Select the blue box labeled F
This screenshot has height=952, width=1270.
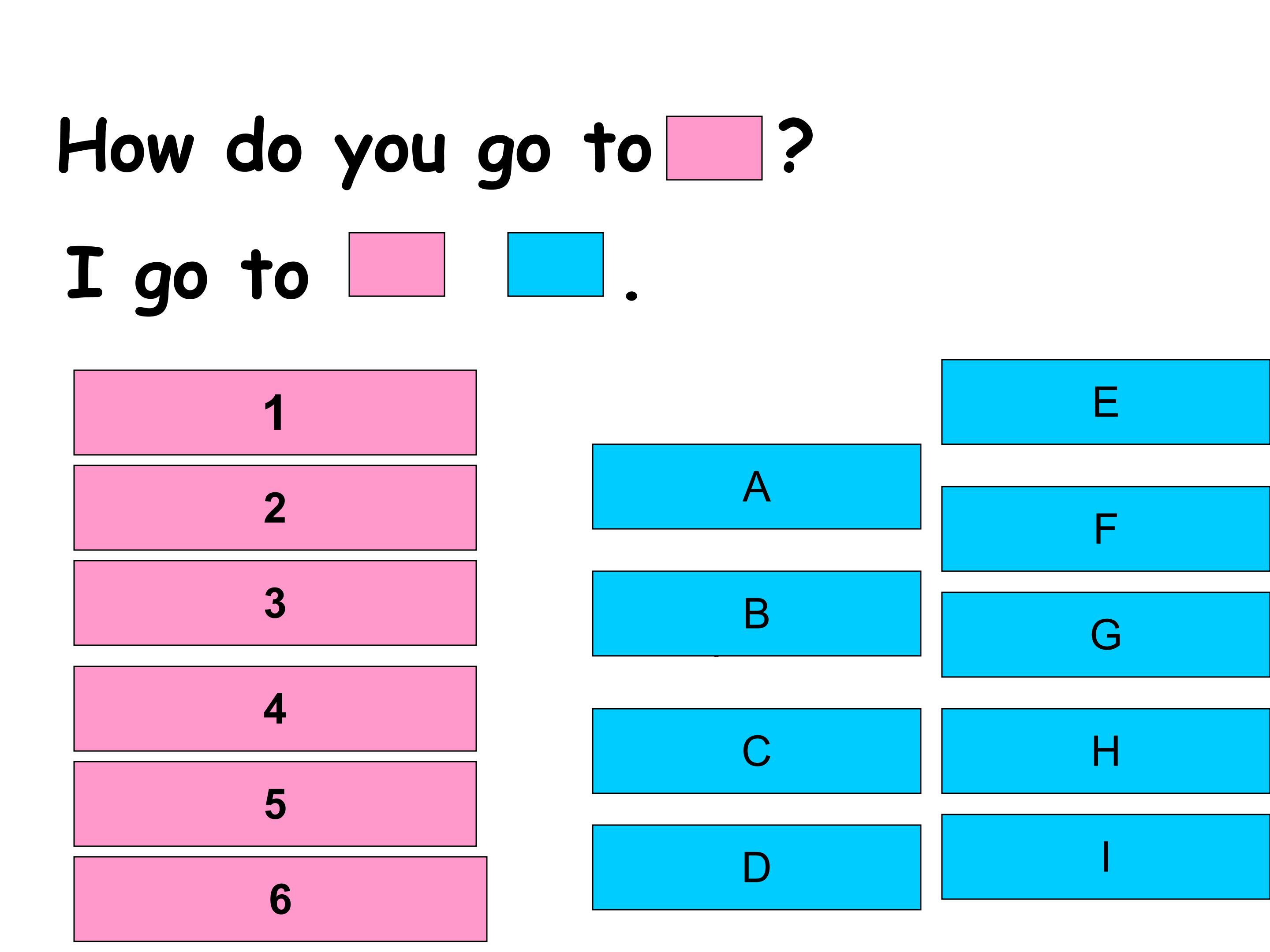pyautogui.click(x=1105, y=528)
